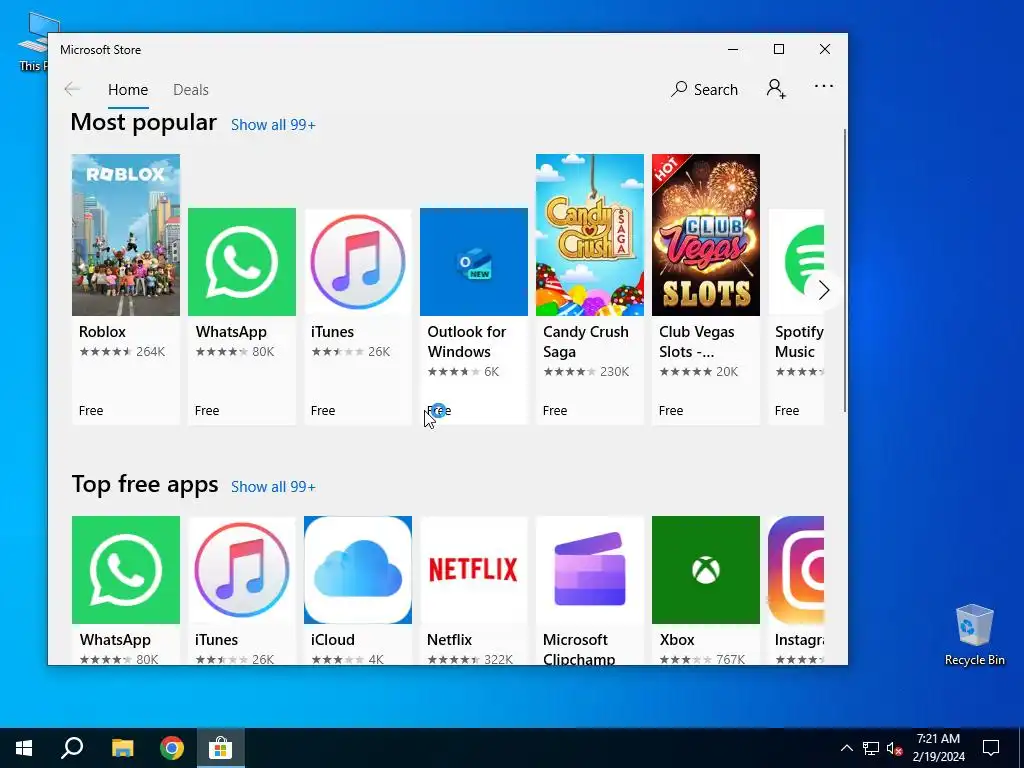Open Instagram app icon
This screenshot has height=768, width=1024.
[x=796, y=570]
